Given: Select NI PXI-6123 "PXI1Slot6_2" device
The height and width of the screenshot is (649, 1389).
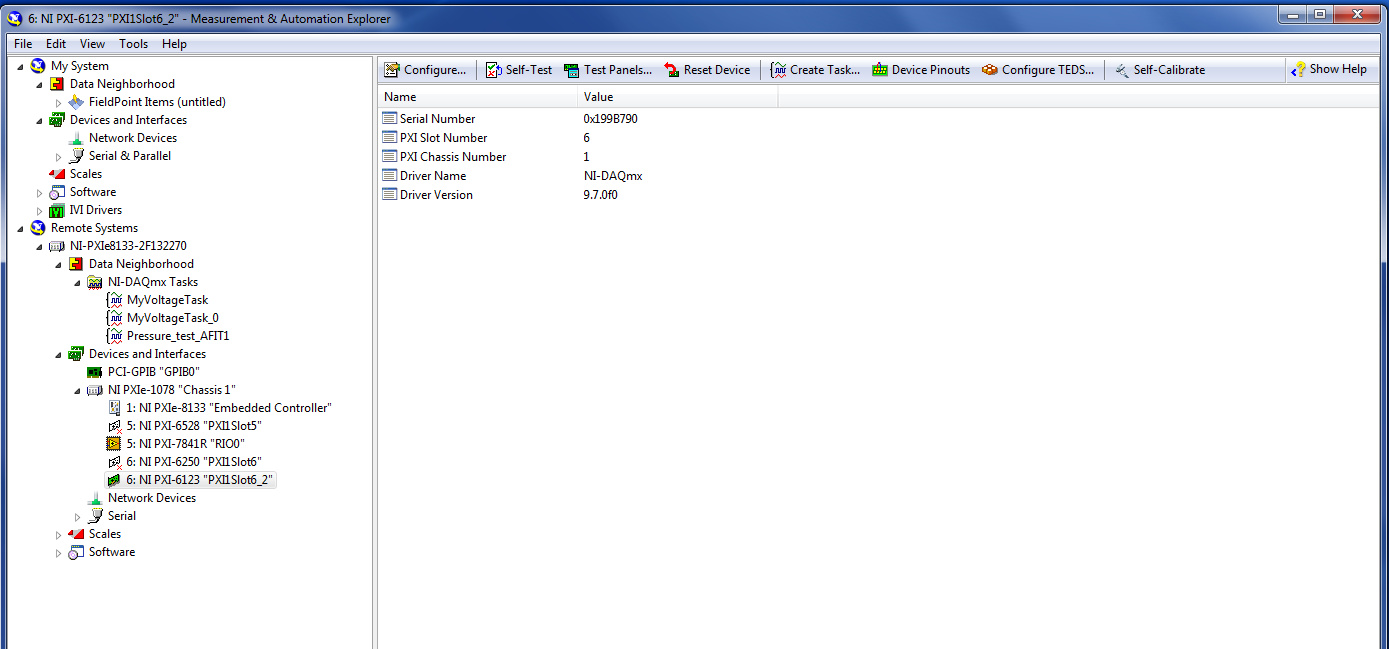Looking at the screenshot, I should pyautogui.click(x=199, y=480).
